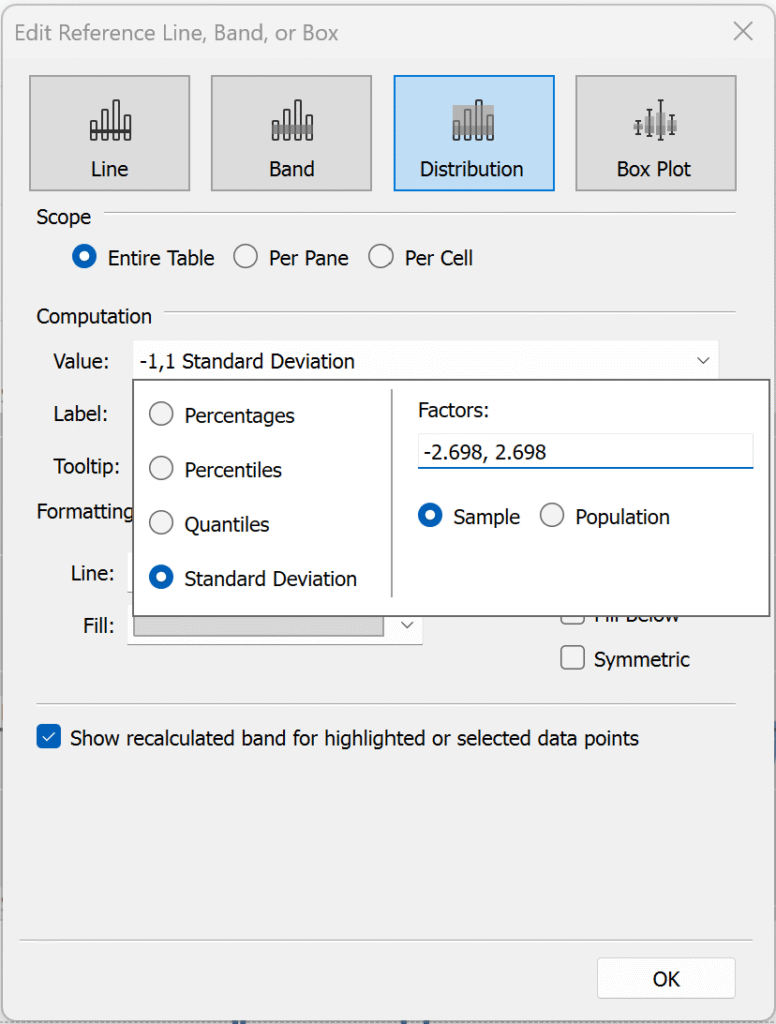The image size is (776, 1024).
Task: Switch scope to Per Pane
Action: pyautogui.click(x=246, y=257)
